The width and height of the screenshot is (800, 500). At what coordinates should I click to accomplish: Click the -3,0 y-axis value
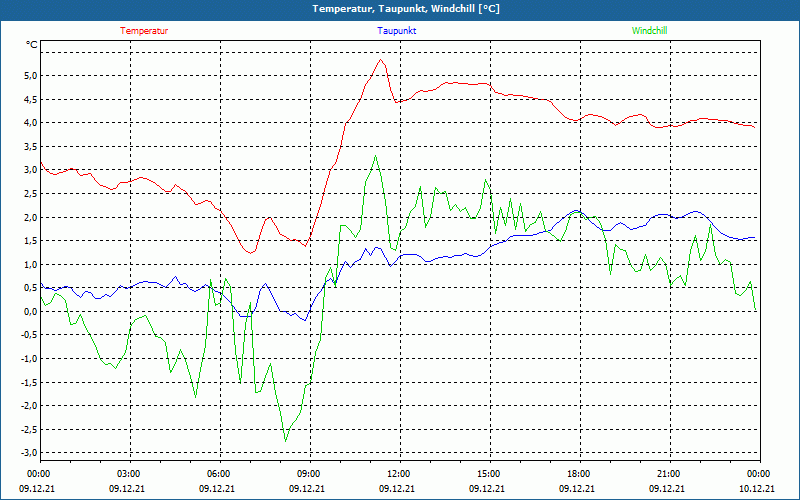pos(30,453)
